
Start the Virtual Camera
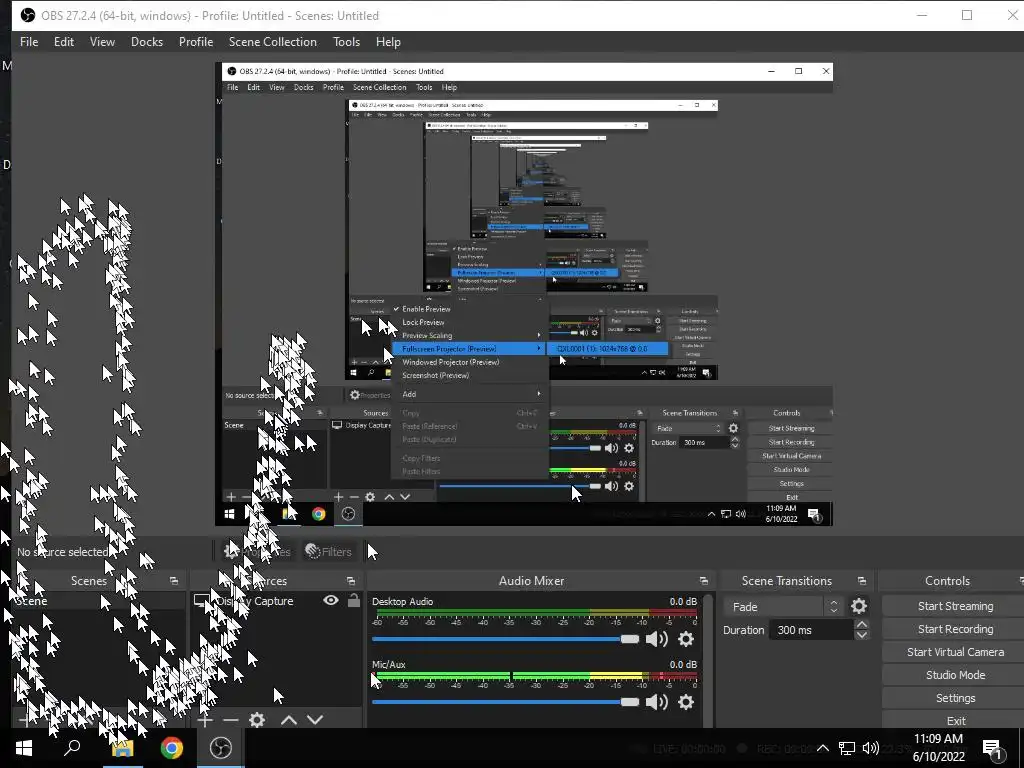(x=955, y=652)
